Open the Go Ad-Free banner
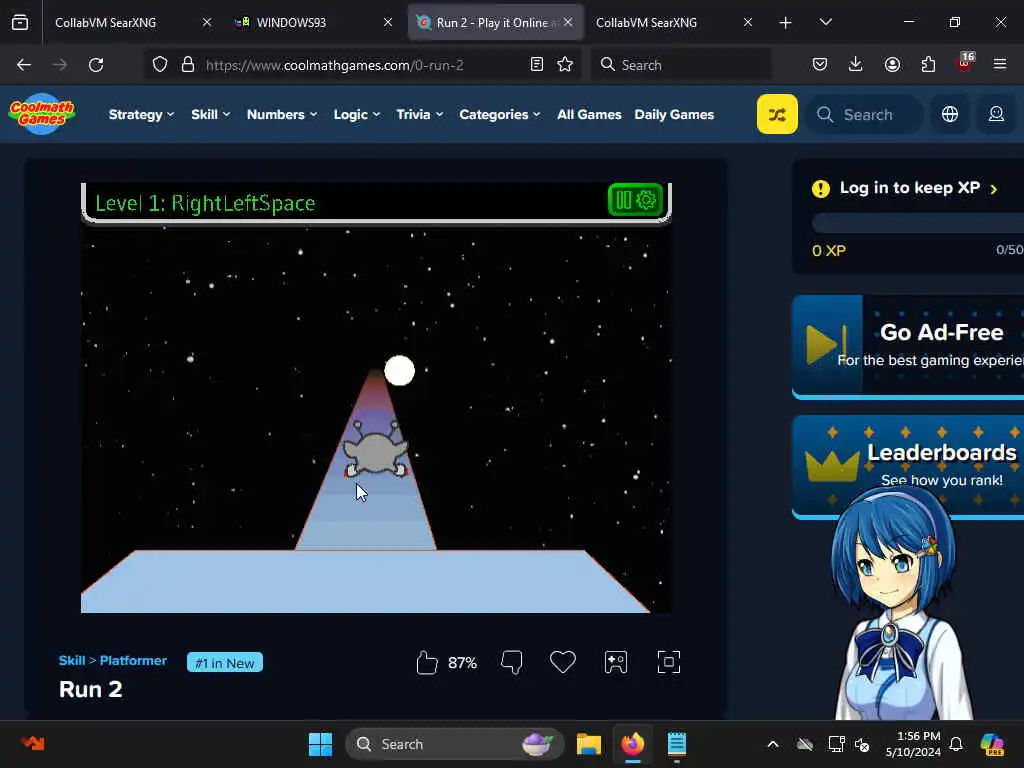 tap(908, 346)
